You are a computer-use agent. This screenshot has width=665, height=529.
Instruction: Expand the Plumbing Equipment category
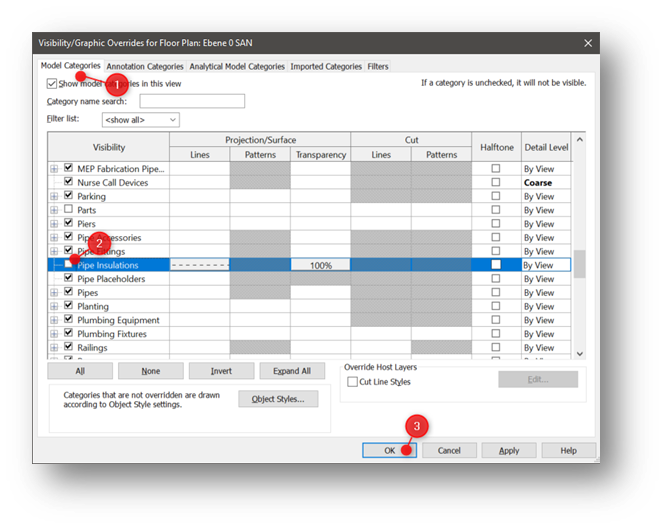click(x=54, y=320)
